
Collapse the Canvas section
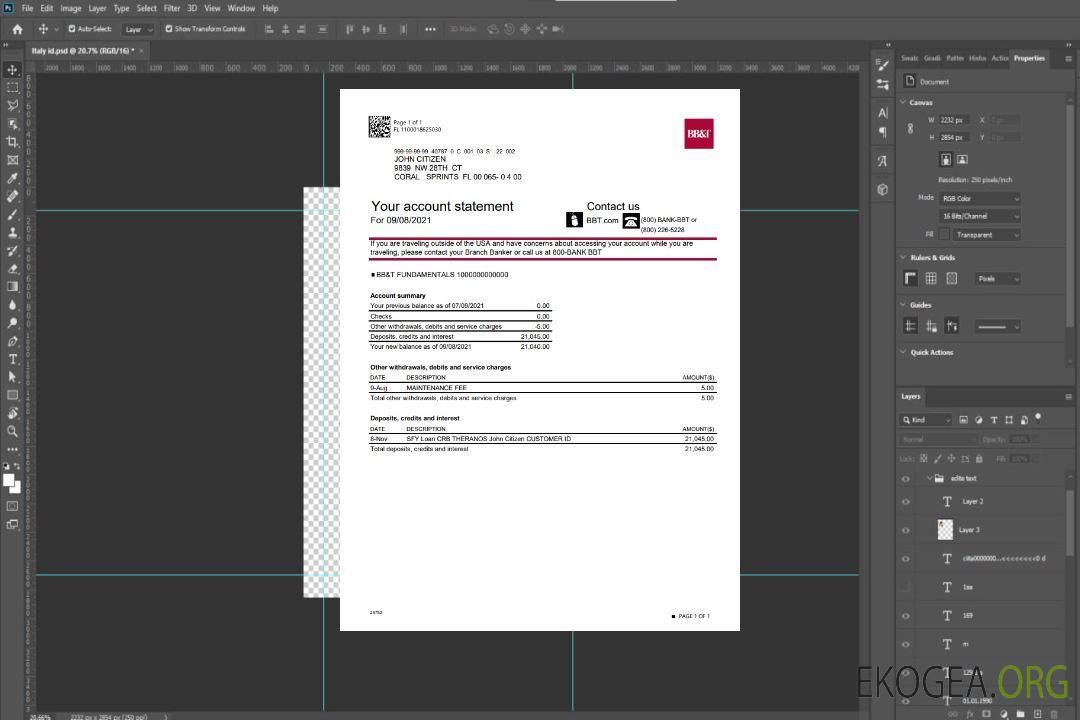click(x=903, y=102)
